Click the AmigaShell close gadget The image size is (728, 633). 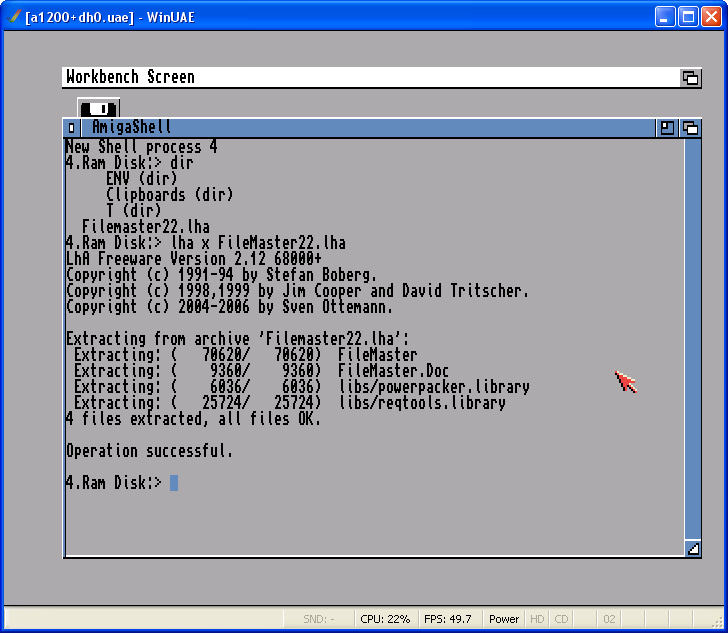pos(72,128)
